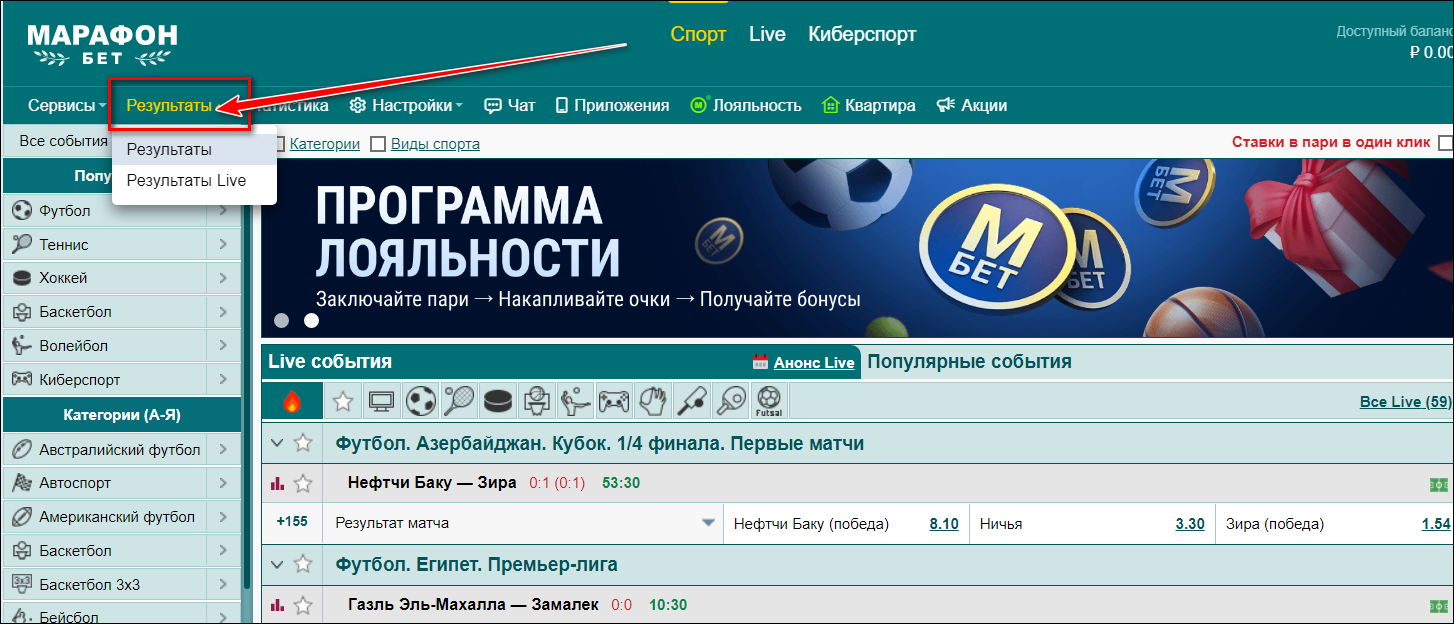Choose Результаты Live in the dropdown

[194, 180]
